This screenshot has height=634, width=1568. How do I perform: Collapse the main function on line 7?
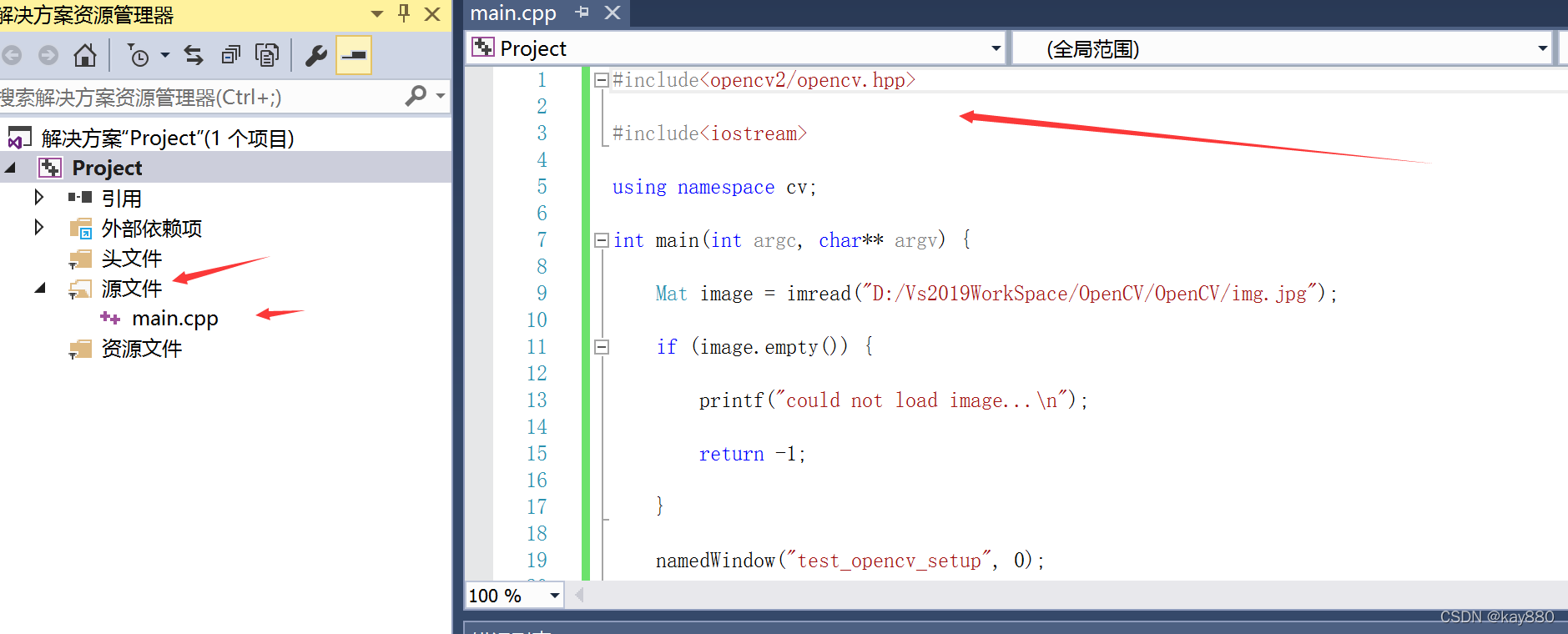(x=601, y=240)
